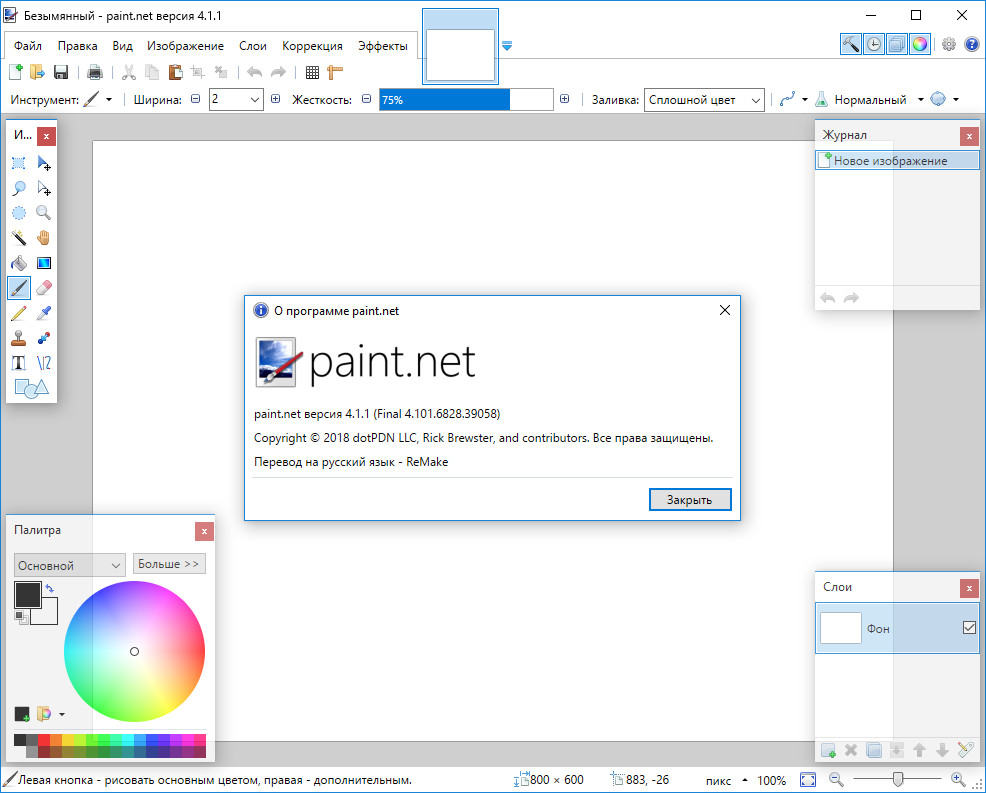Select the Clone Stamp tool
The width and height of the screenshot is (986, 793).
(x=19, y=338)
